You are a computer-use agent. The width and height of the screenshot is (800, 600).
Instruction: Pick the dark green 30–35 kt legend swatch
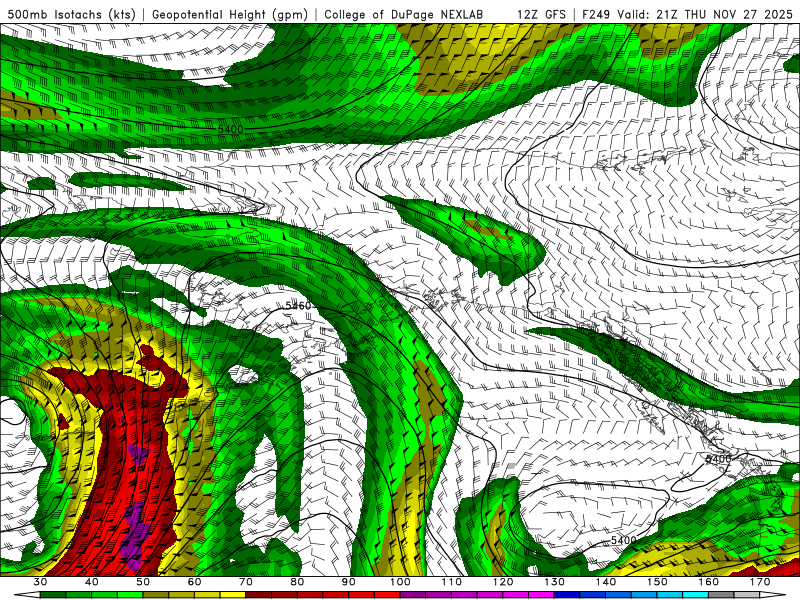pos(53,595)
